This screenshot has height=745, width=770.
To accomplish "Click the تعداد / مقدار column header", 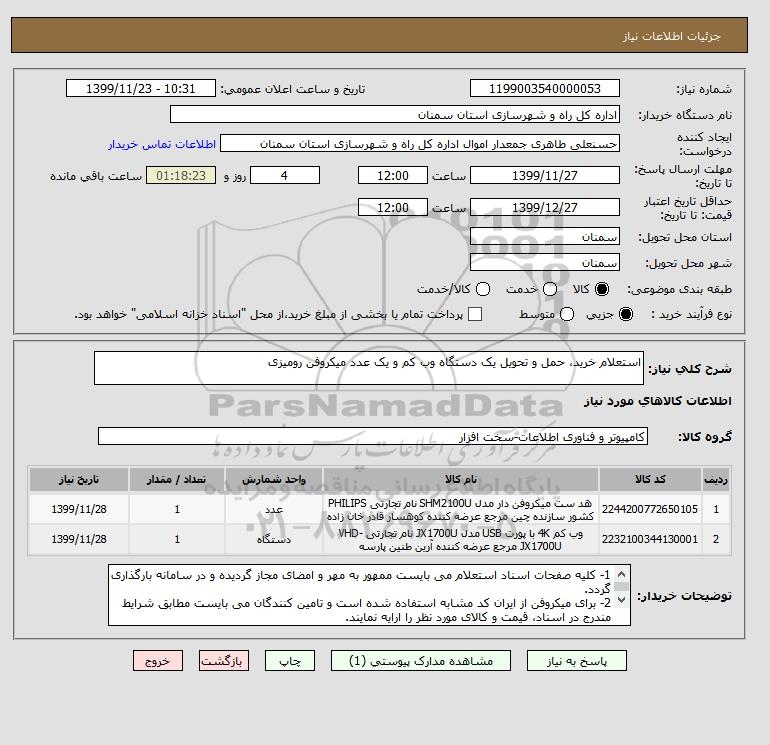I will [177, 479].
